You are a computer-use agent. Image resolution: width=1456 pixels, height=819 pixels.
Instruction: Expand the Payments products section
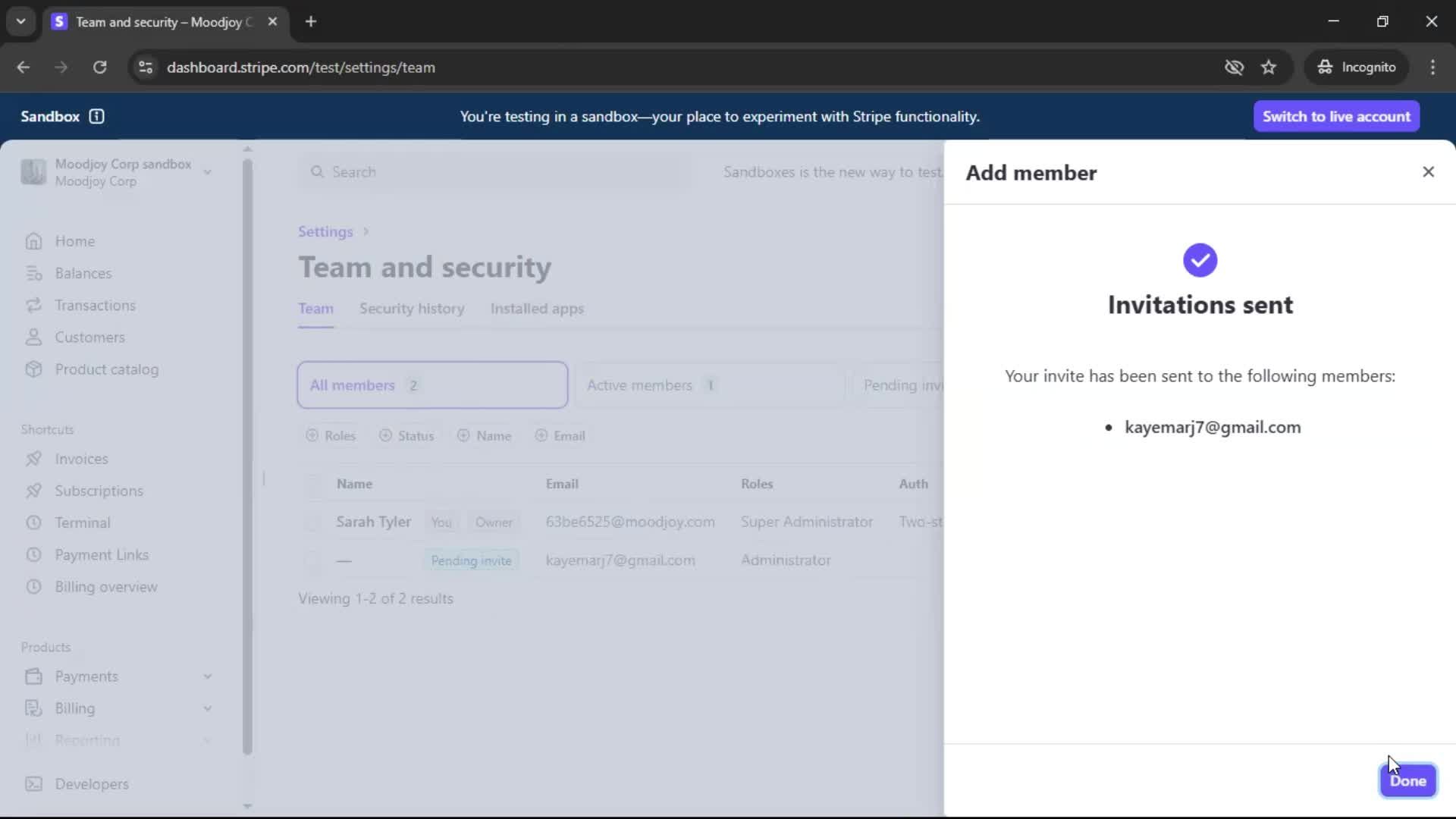pyautogui.click(x=207, y=676)
